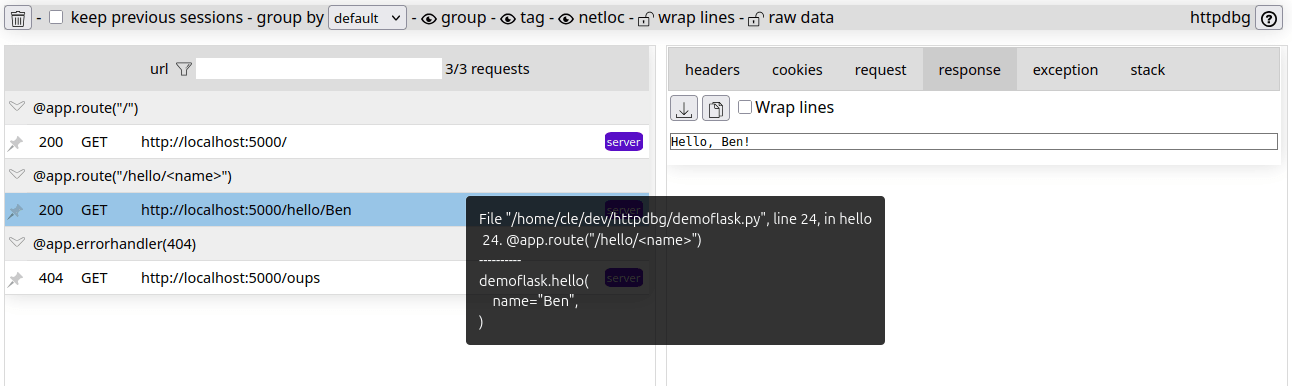Viewport: 1292px width, 386px height.
Task: Click the 404 status code
Action: tap(51, 278)
